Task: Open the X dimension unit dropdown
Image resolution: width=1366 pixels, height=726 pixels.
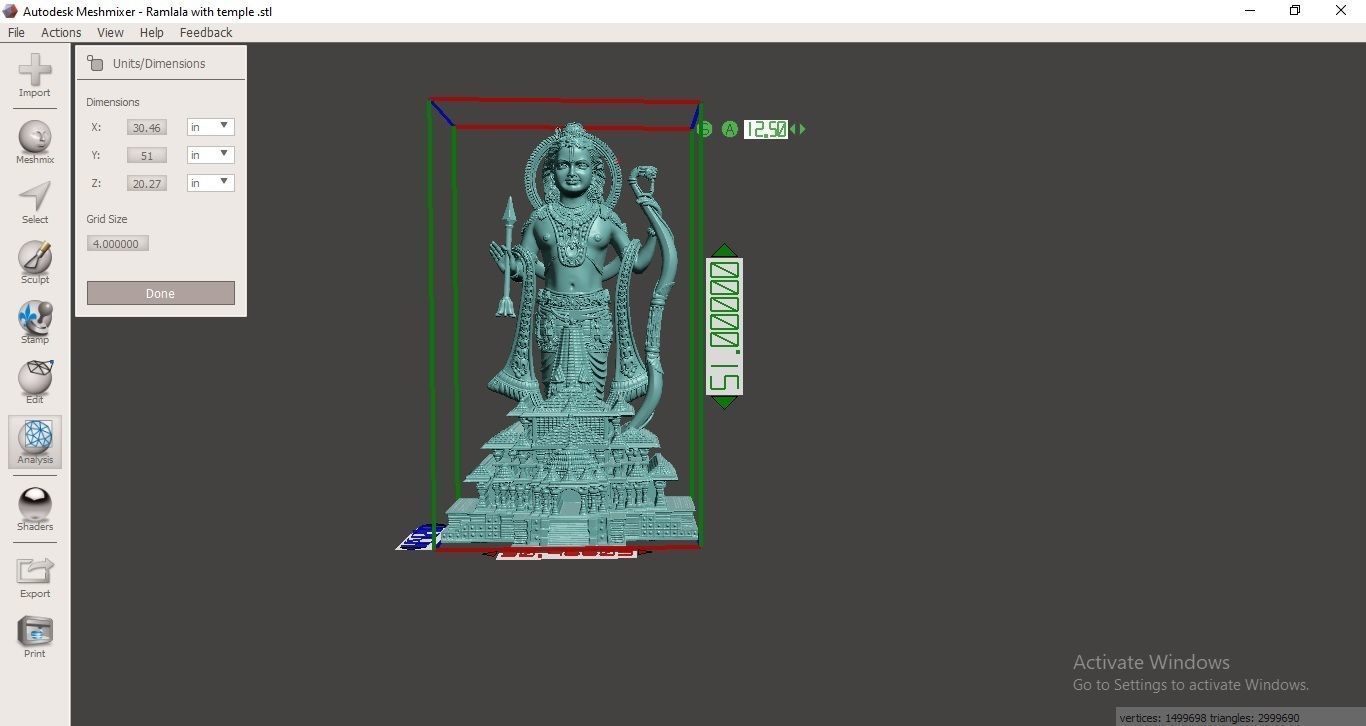Action: pyautogui.click(x=211, y=126)
